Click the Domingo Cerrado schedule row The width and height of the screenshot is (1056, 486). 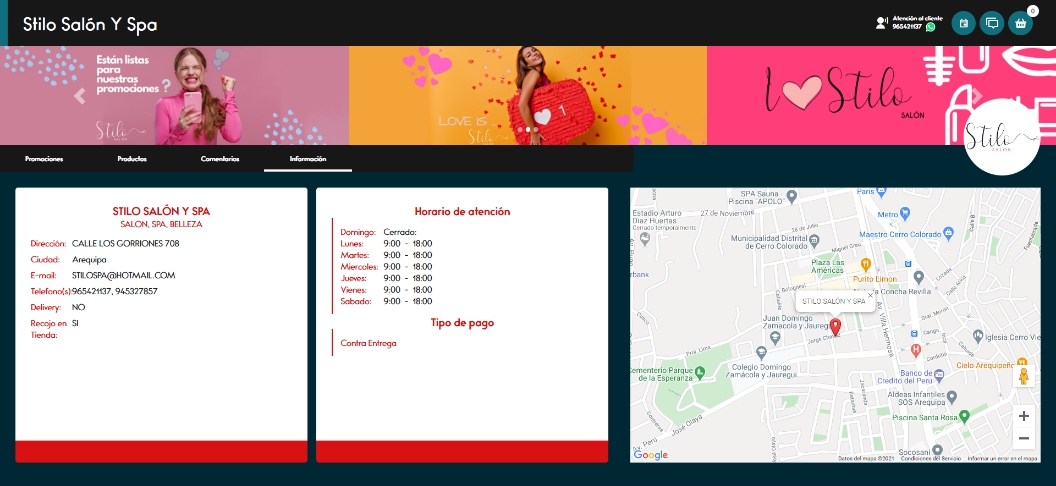pos(378,232)
